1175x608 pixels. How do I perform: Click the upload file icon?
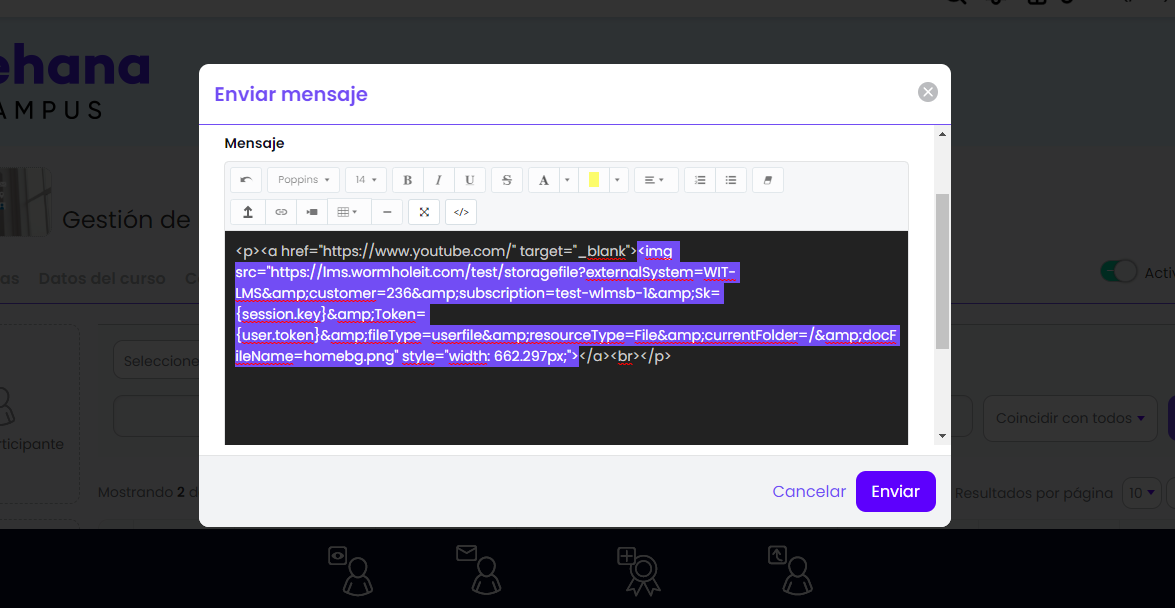point(247,212)
